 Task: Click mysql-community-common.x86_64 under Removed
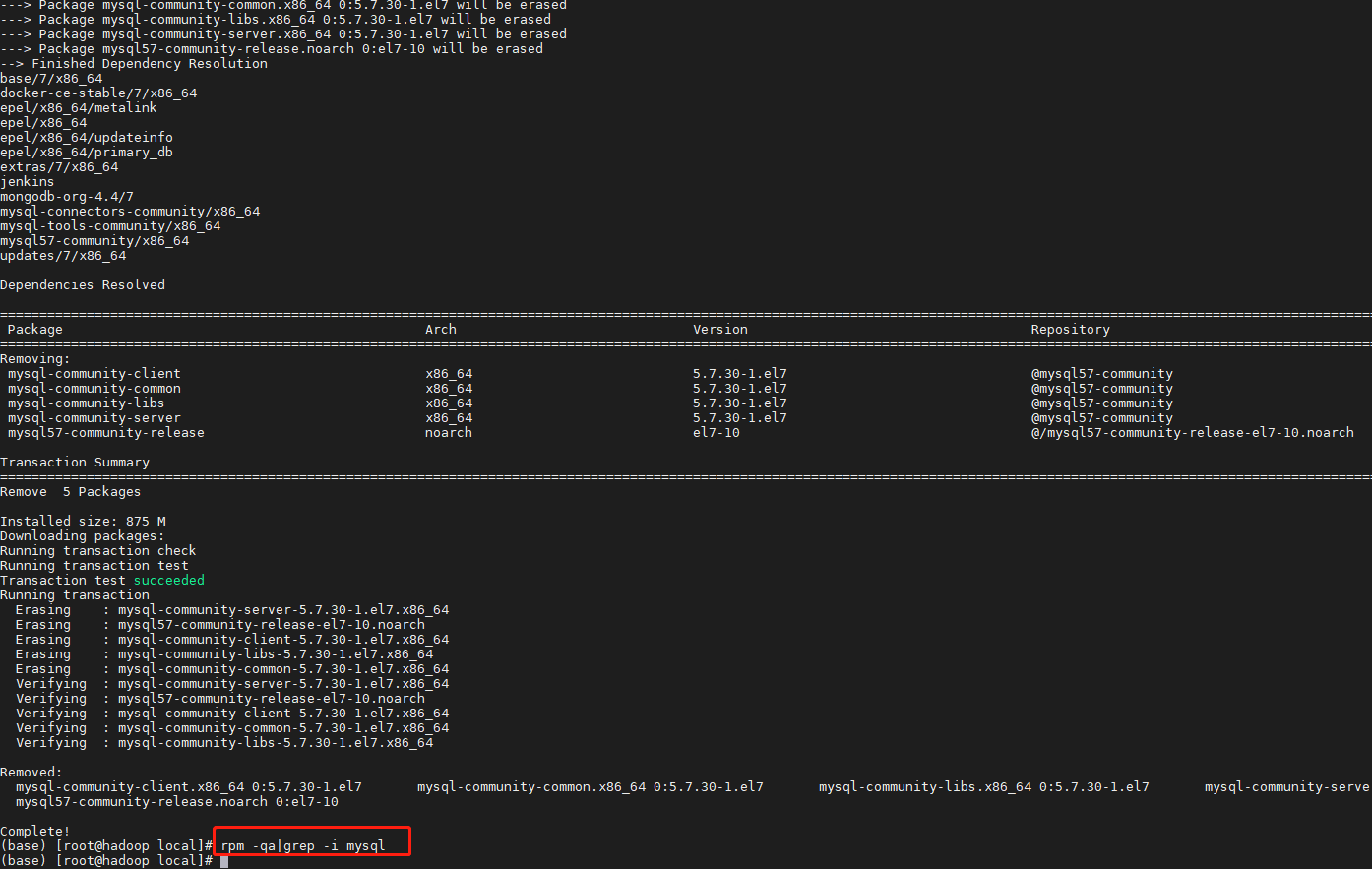tap(591, 786)
